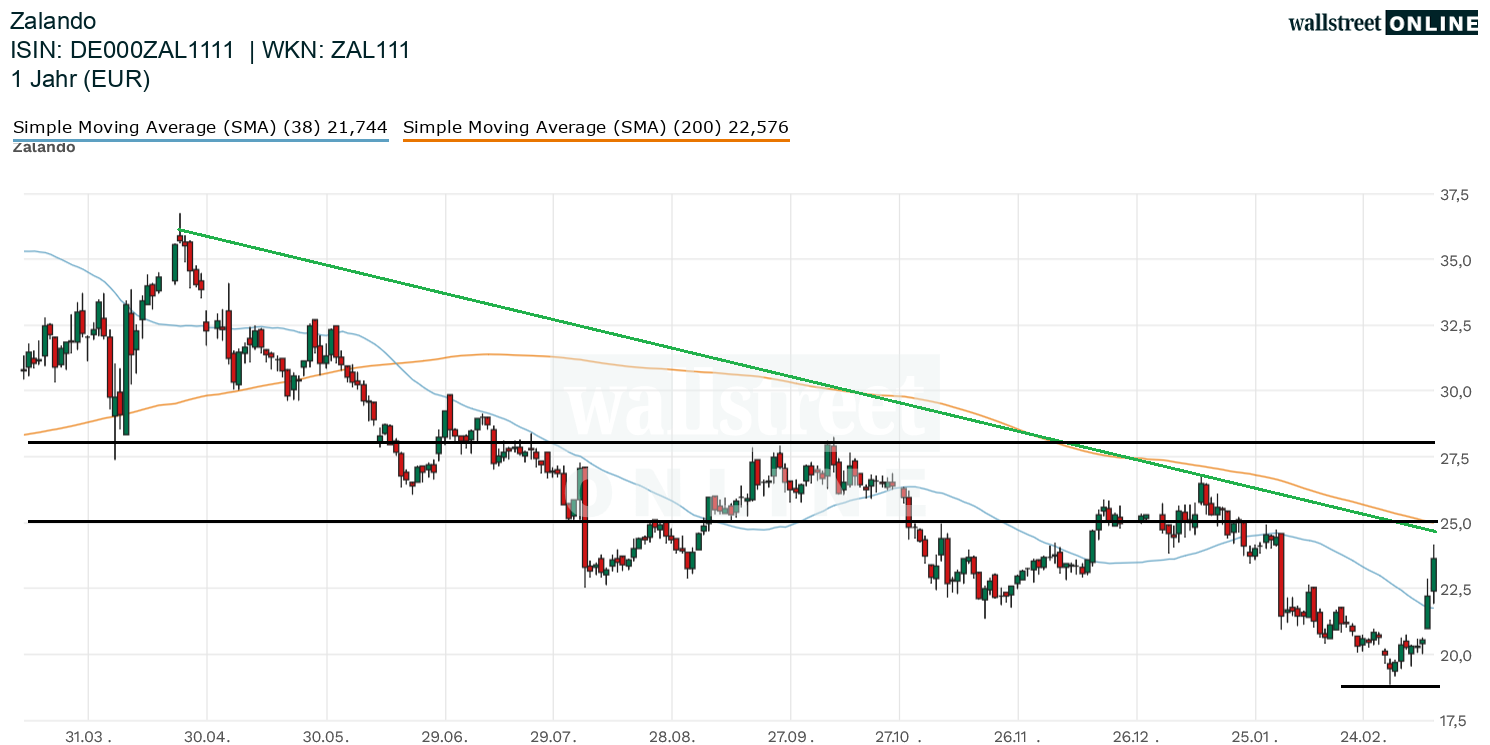Click the wallstreet ONLINE logo

click(x=1382, y=23)
